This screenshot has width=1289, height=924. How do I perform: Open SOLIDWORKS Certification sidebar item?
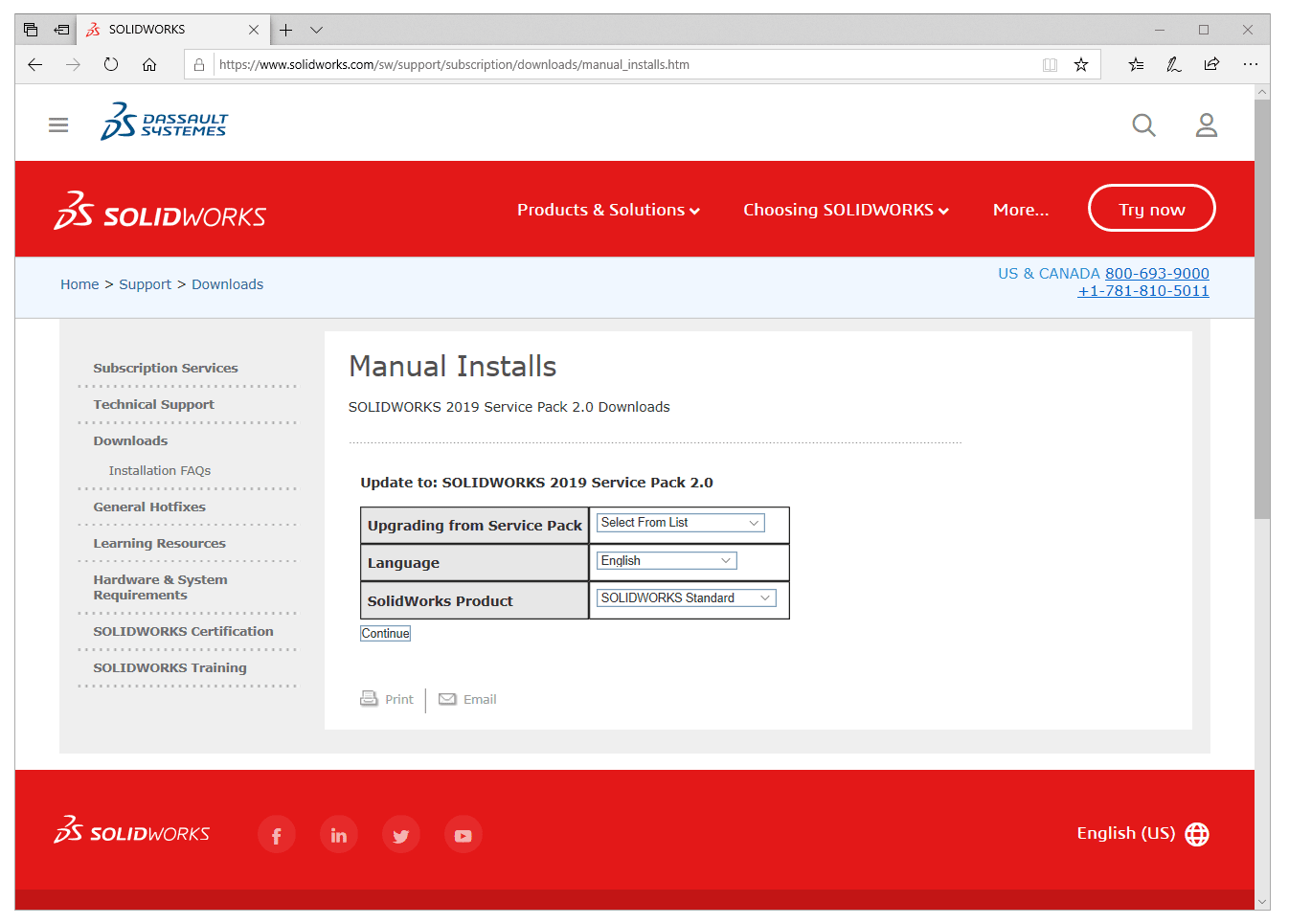point(183,631)
